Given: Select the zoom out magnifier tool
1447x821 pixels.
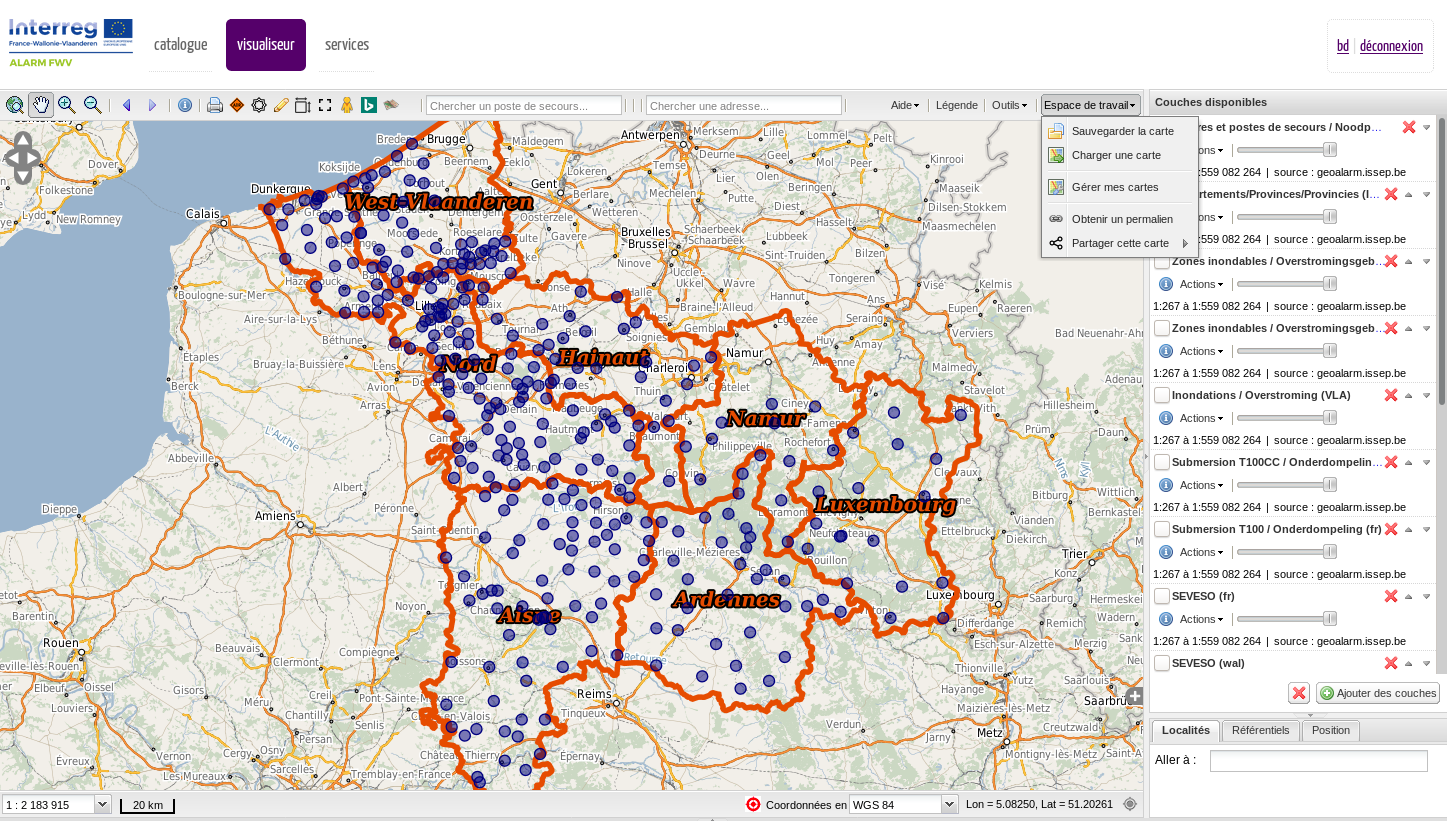Looking at the screenshot, I should (92, 105).
